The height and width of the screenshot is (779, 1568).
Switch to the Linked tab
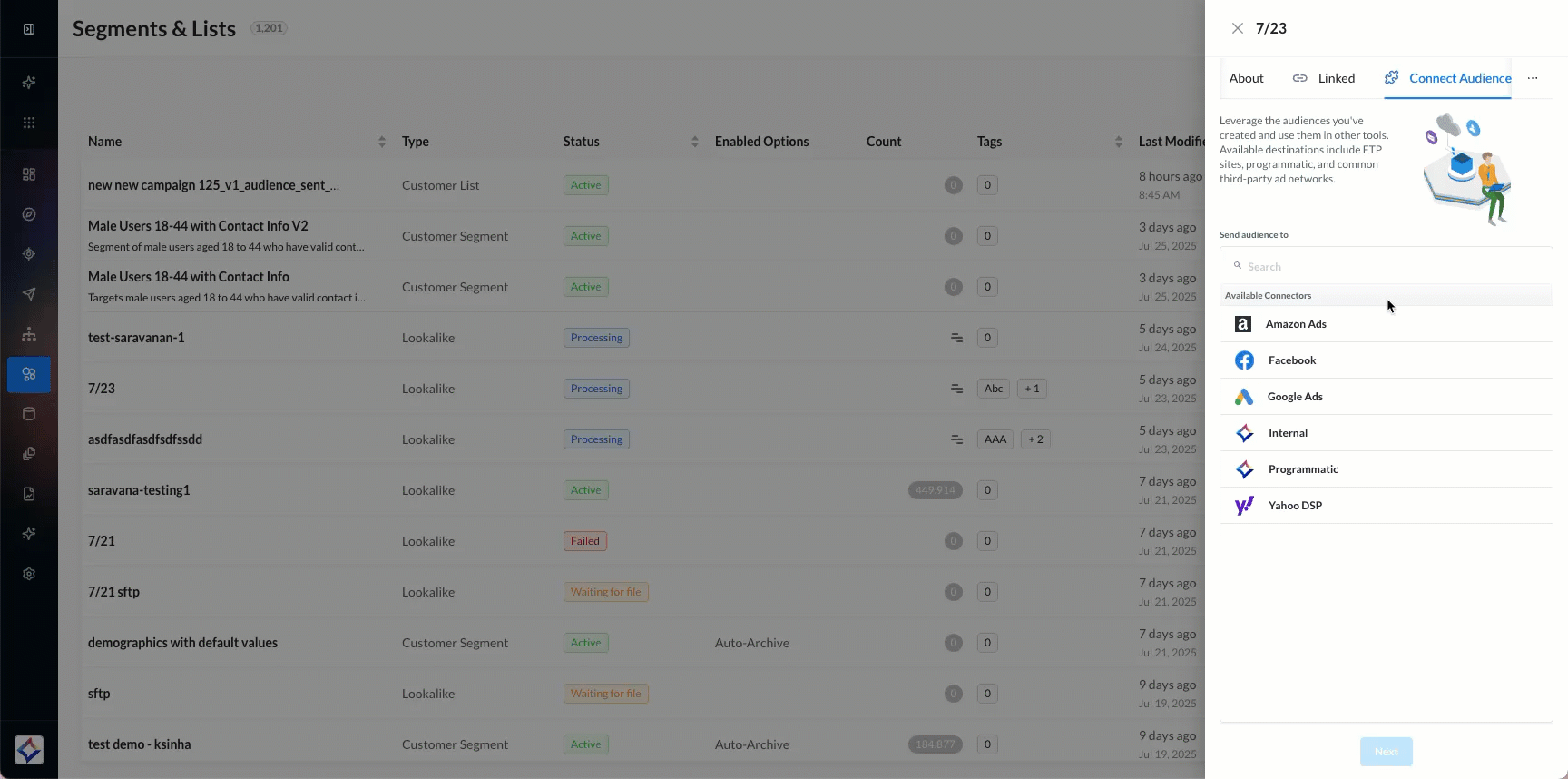pos(1324,78)
